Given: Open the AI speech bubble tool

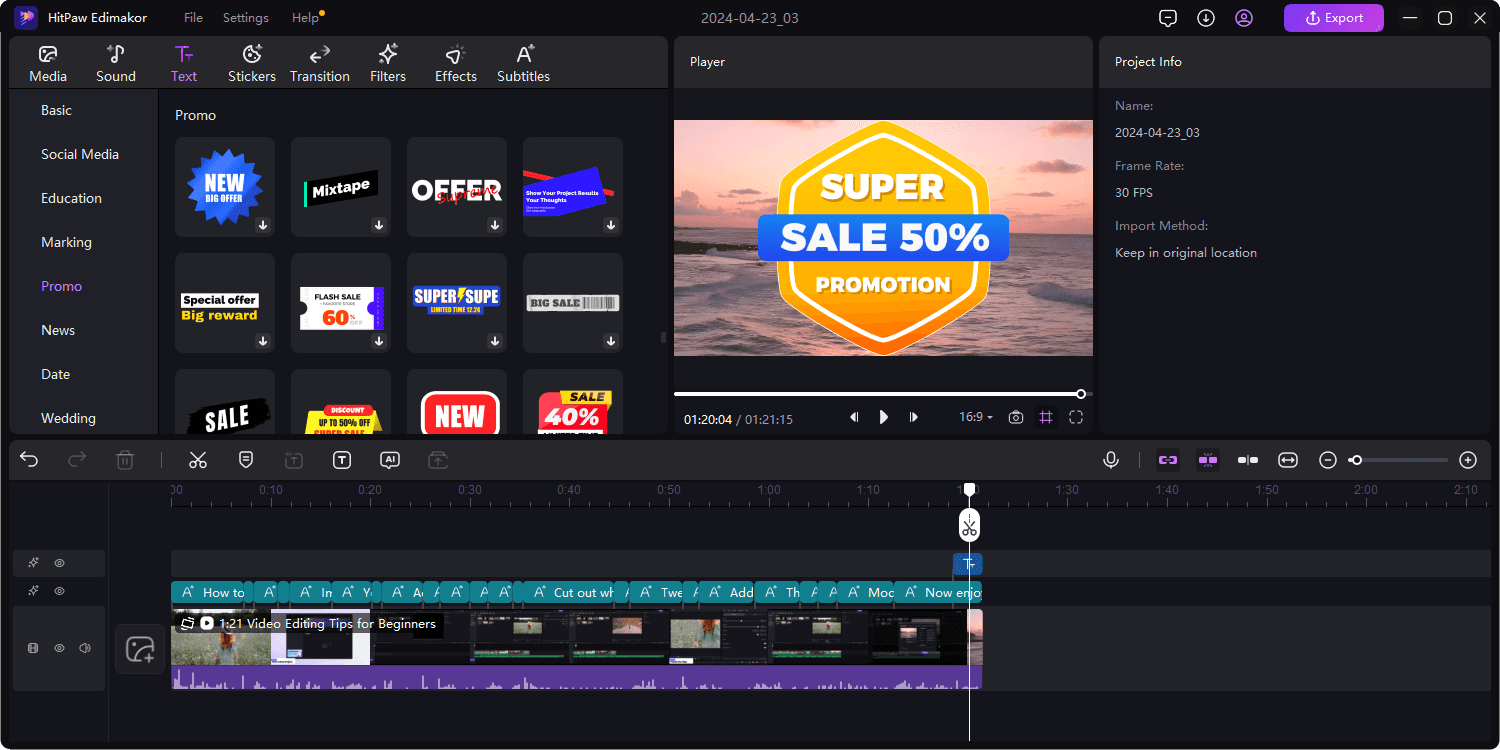Looking at the screenshot, I should coord(390,460).
